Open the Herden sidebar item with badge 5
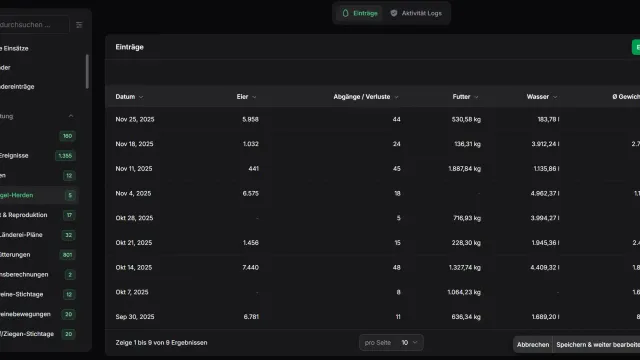The image size is (640, 360). click(x=38, y=195)
